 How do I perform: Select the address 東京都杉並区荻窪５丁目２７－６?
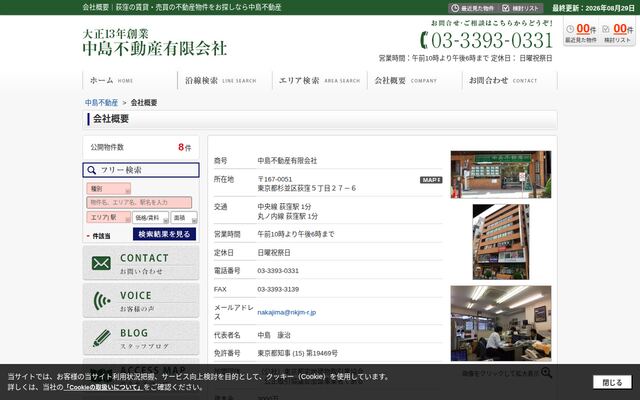click(x=307, y=188)
